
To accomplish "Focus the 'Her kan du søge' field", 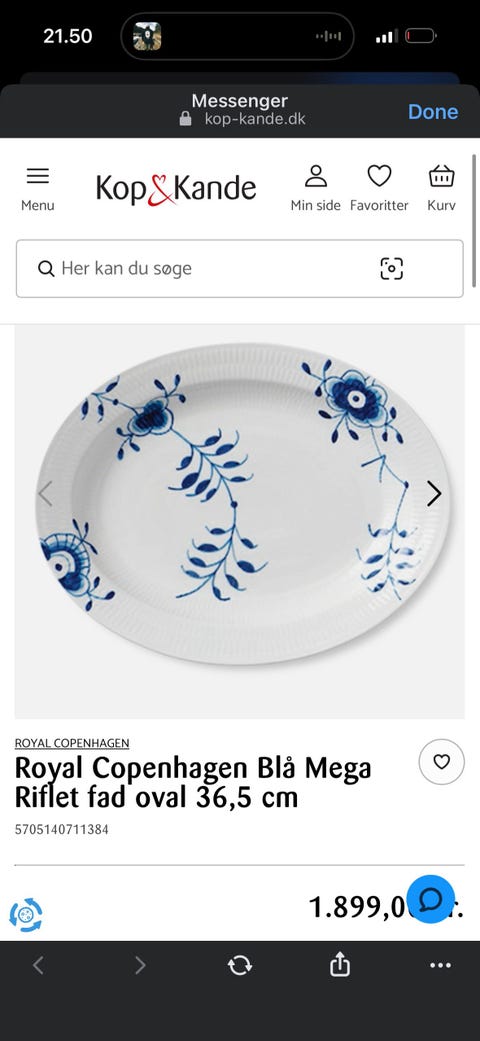I will (x=240, y=269).
